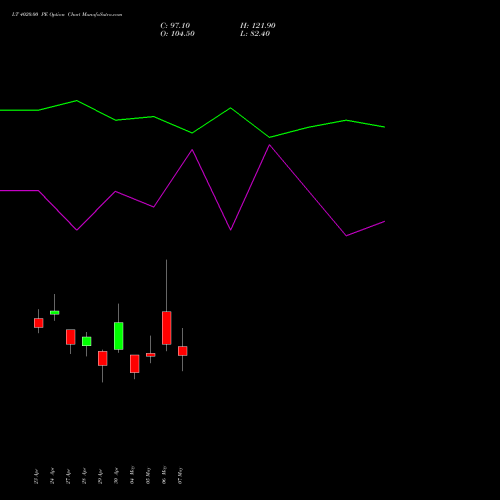Select the 23 Apr date label
The height and width of the screenshot is (500, 500).
(x=36, y=476)
